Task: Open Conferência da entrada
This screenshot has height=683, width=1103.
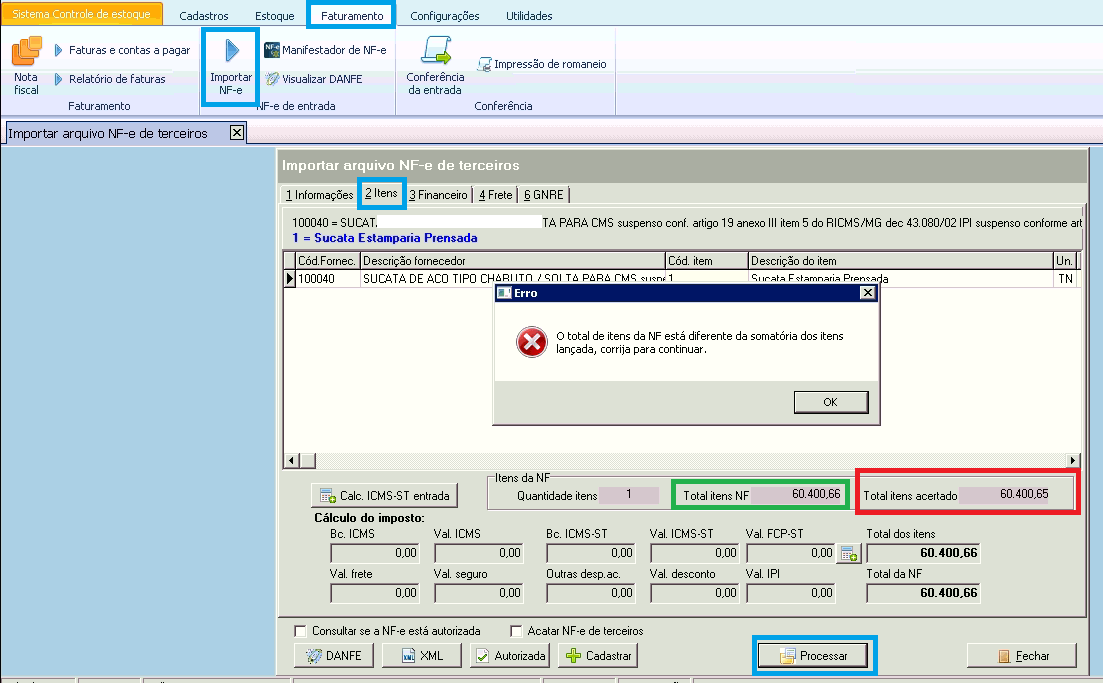Action: tap(435, 66)
